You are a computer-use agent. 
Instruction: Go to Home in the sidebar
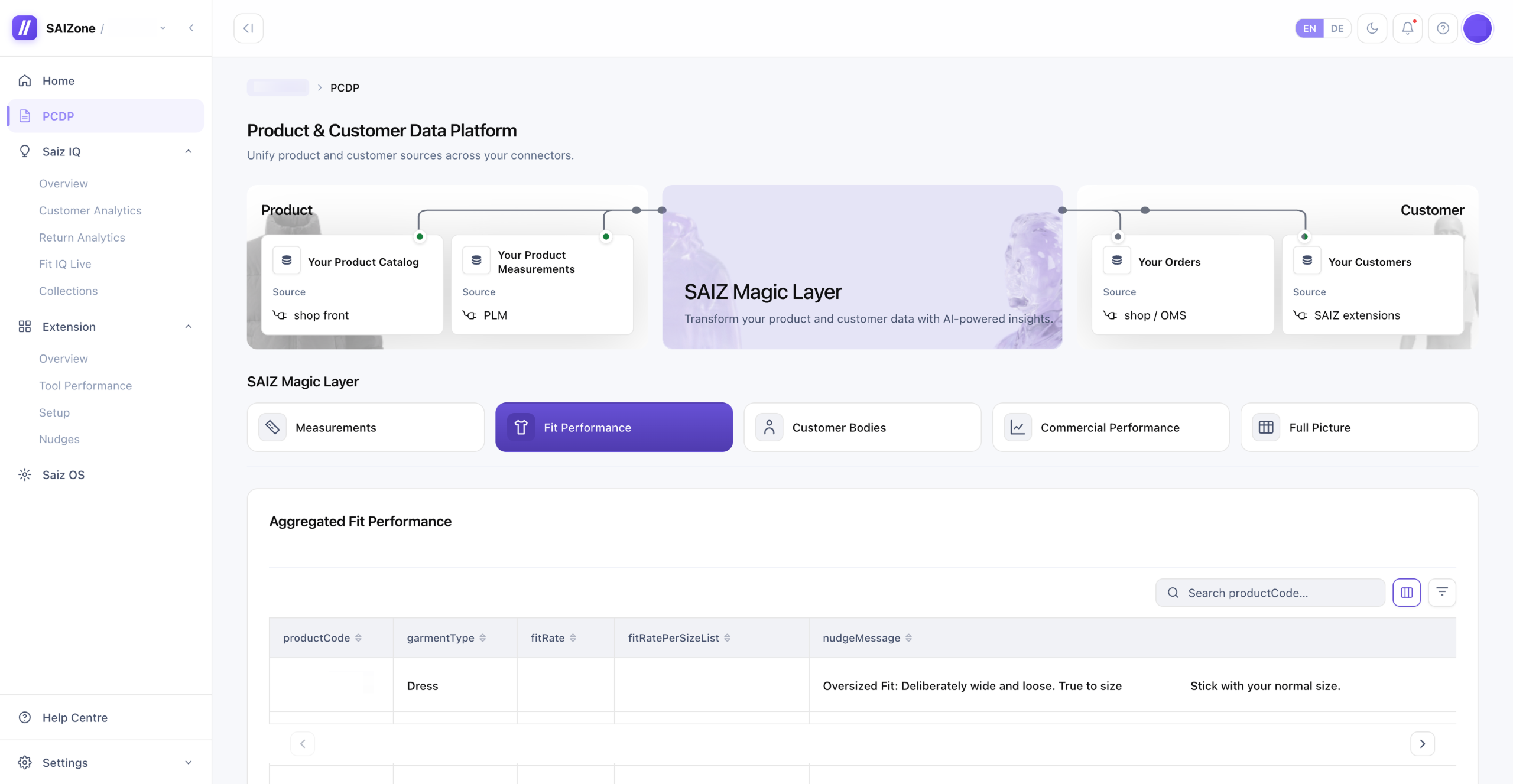(x=106, y=80)
